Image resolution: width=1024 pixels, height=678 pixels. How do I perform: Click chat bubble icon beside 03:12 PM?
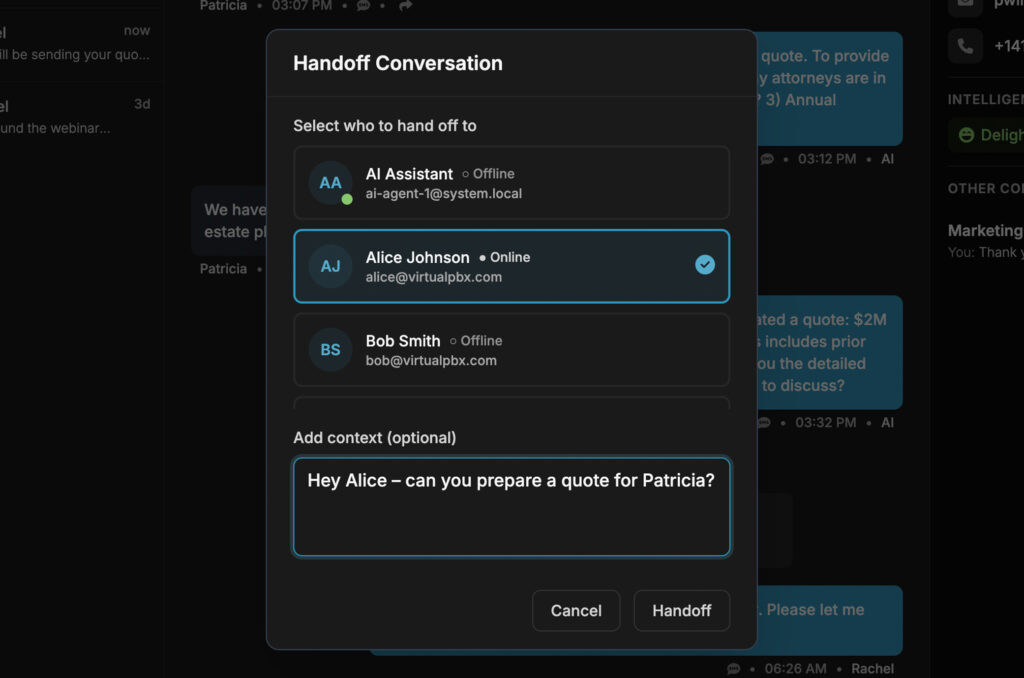767,159
